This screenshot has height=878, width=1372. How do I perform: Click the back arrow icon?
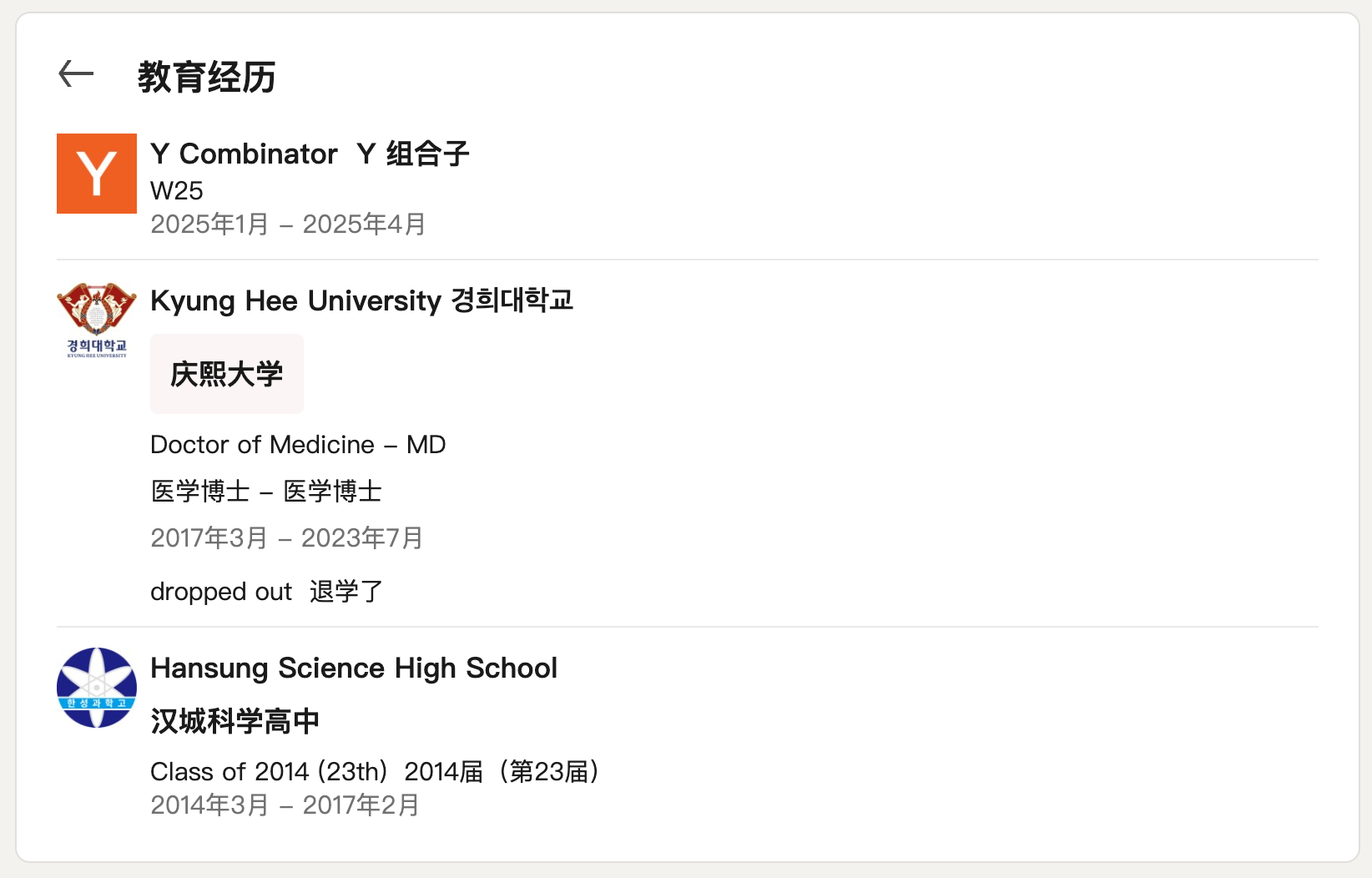click(76, 74)
